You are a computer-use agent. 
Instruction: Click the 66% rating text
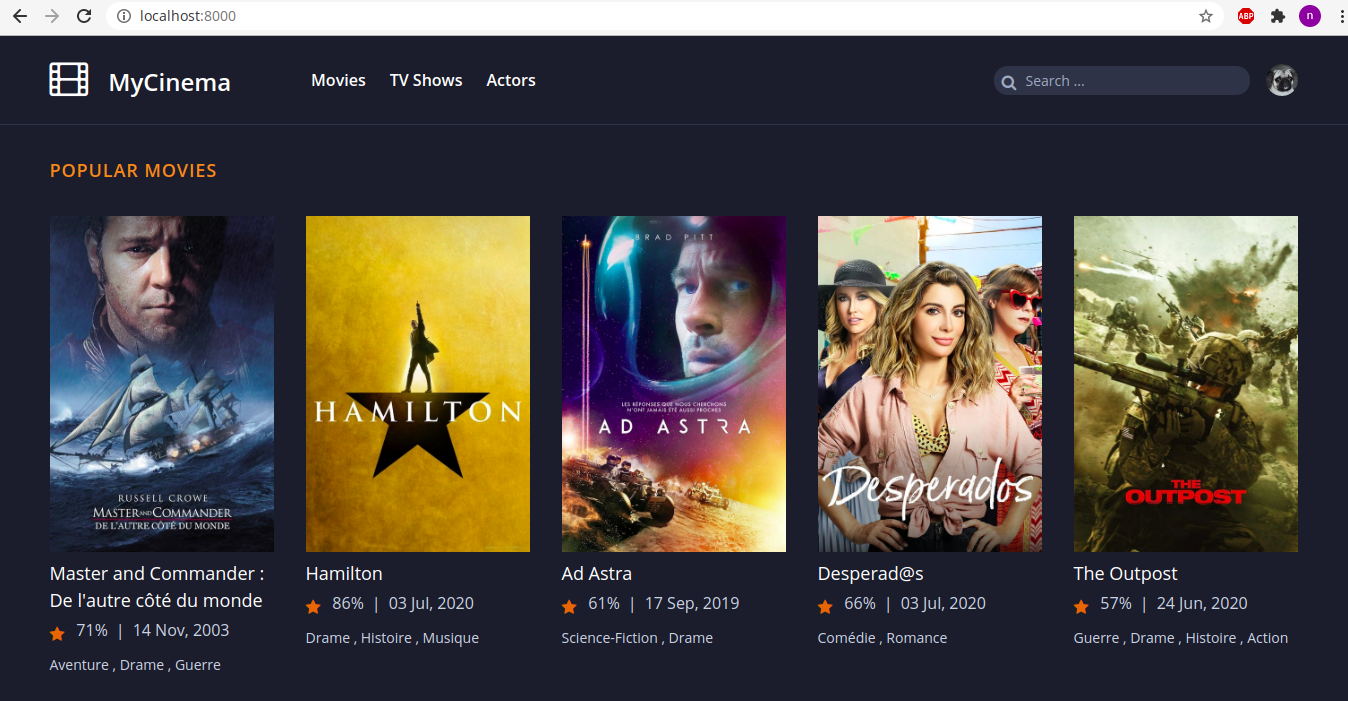coord(860,604)
